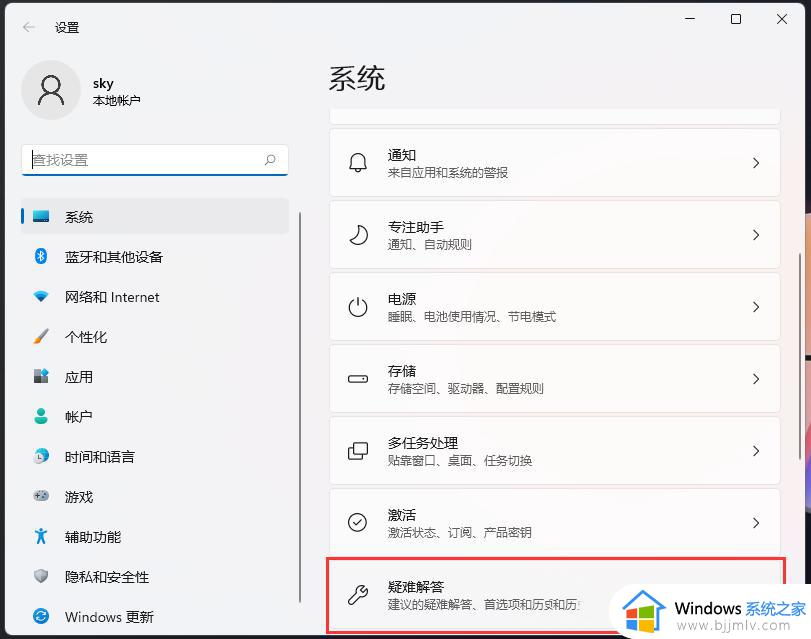The image size is (811, 639).
Task: Click the 通知、自动规则 description text
Action: [429, 244]
